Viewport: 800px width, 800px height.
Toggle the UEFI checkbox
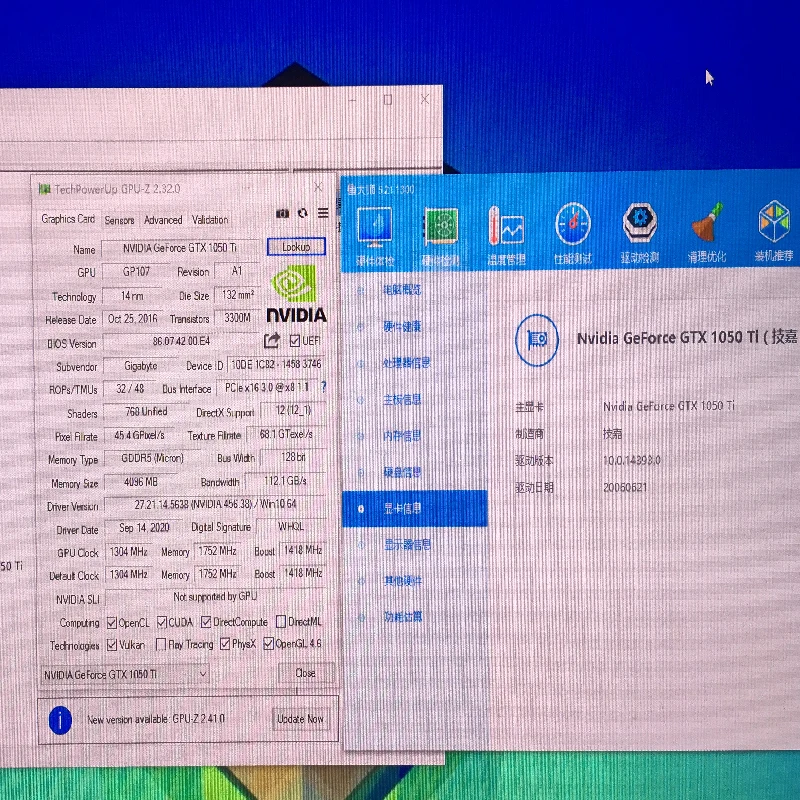point(294,340)
